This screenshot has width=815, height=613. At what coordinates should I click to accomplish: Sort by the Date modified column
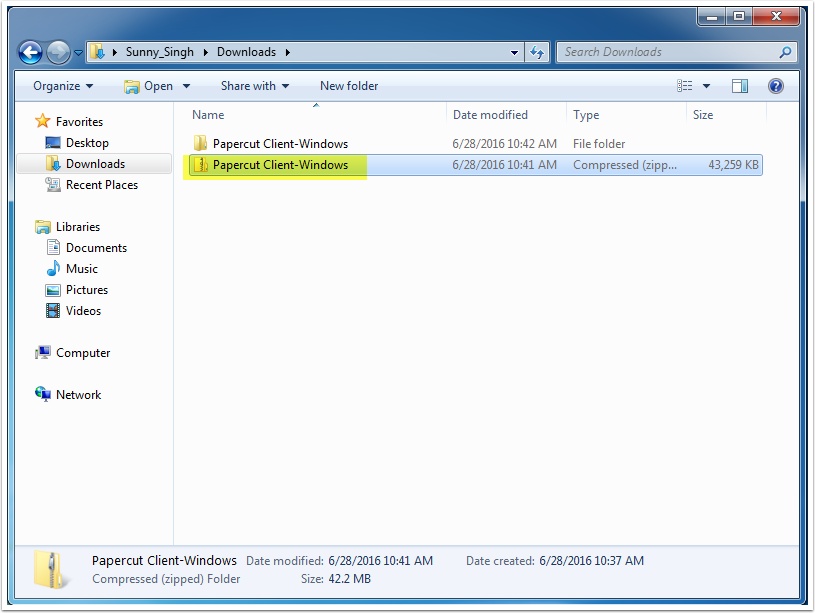tap(490, 115)
